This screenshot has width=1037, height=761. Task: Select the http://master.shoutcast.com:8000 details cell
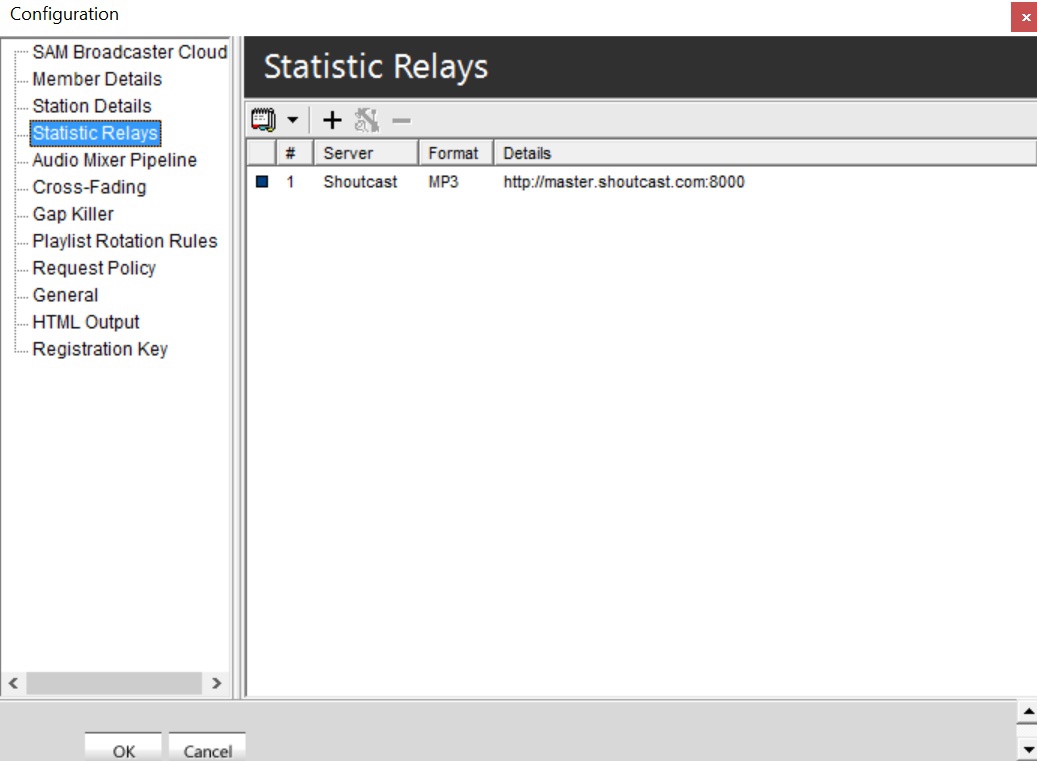[x=624, y=182]
